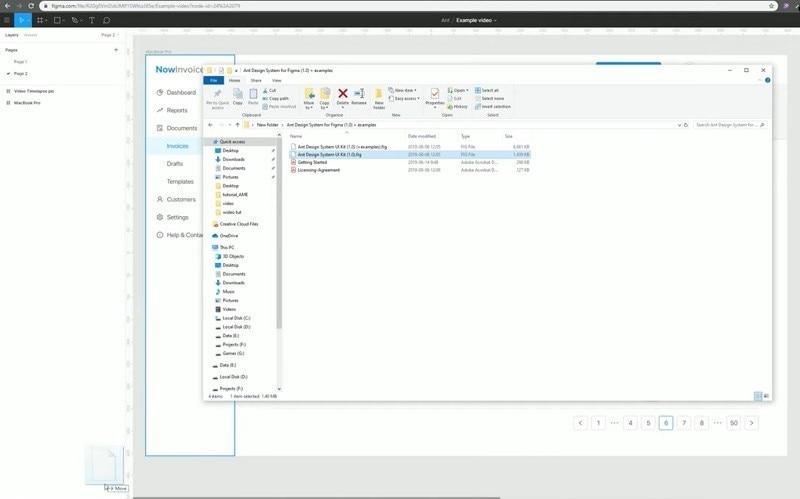
Task: Select the Comment tool in Figma
Action: click(107, 20)
